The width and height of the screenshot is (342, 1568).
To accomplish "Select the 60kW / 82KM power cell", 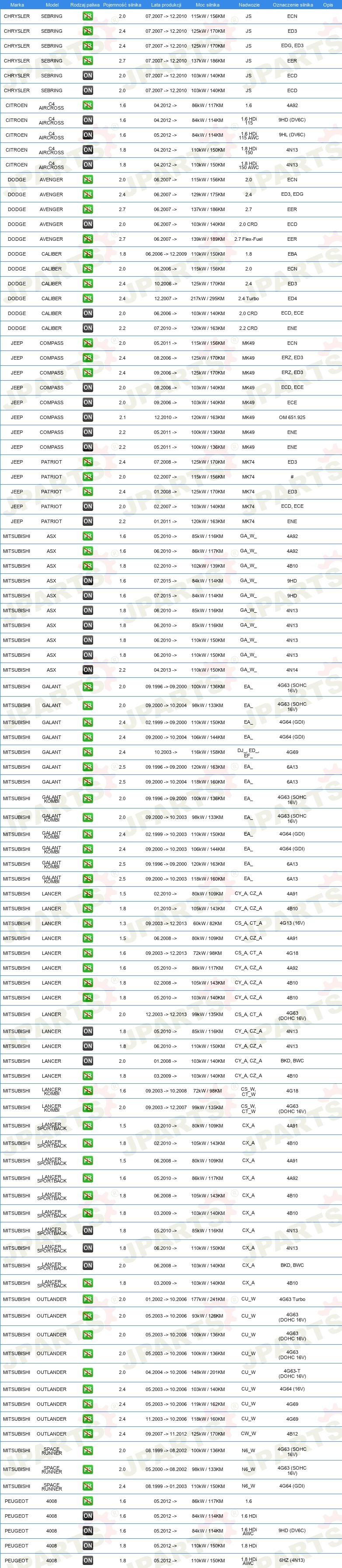I will coord(207,923).
